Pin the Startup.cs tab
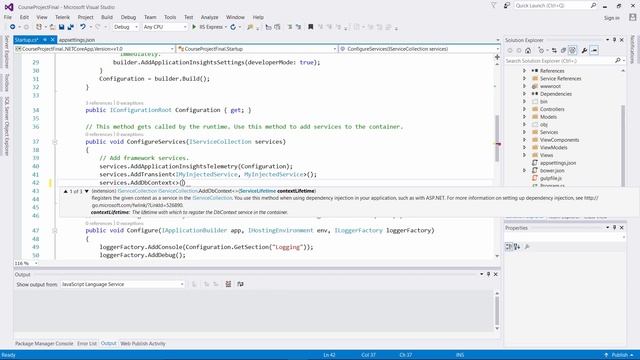The height and width of the screenshot is (360, 640). coord(45,40)
